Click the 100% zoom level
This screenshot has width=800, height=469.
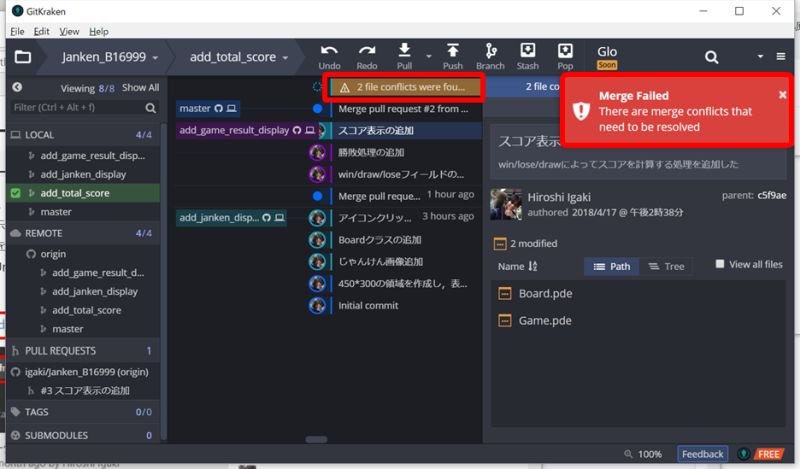tap(649, 454)
